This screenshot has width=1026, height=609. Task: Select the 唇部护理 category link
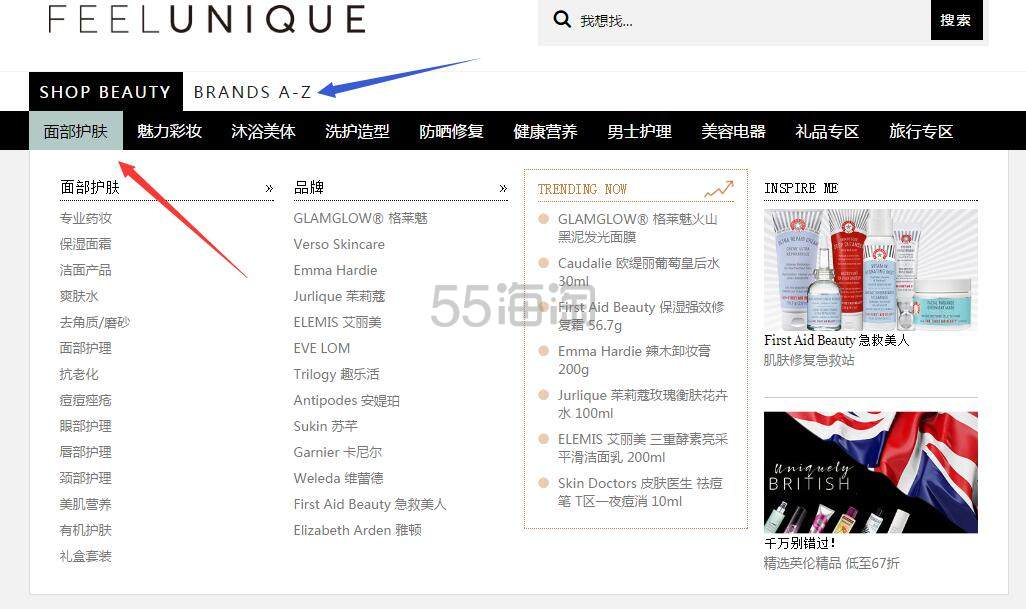point(86,452)
